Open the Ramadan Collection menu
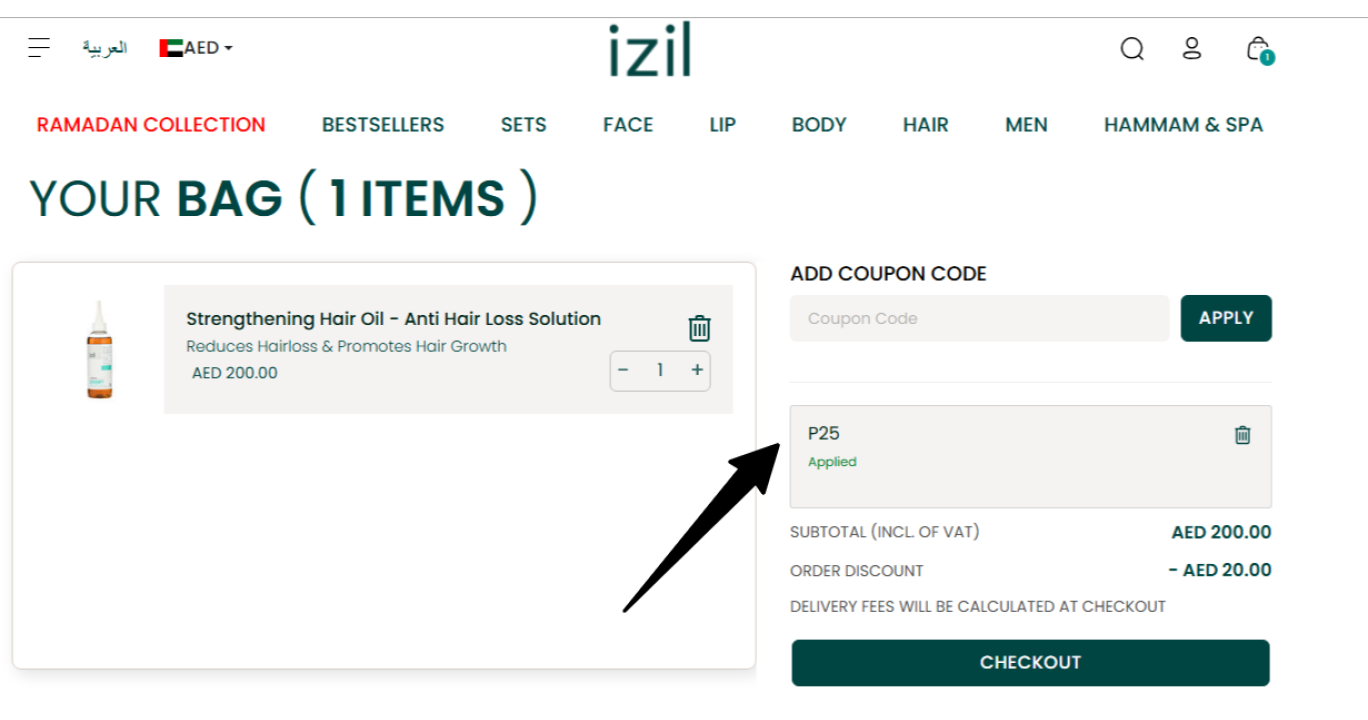 pyautogui.click(x=151, y=125)
